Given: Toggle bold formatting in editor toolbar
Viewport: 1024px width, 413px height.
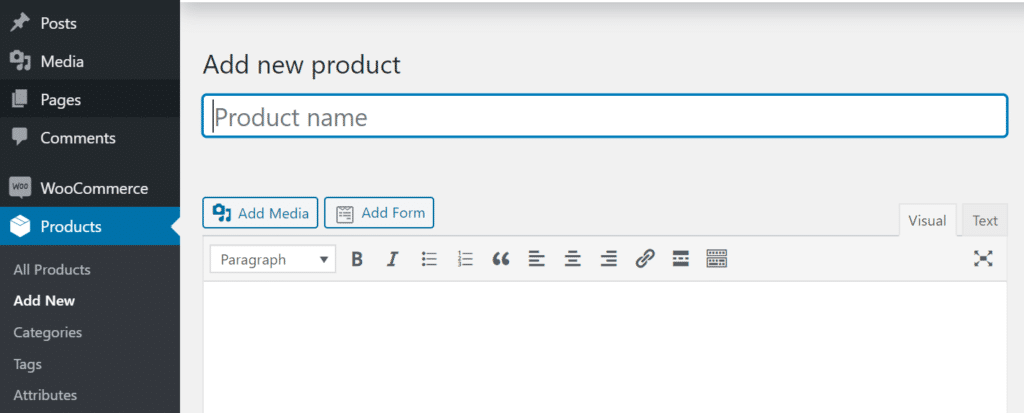Looking at the screenshot, I should pos(357,259).
